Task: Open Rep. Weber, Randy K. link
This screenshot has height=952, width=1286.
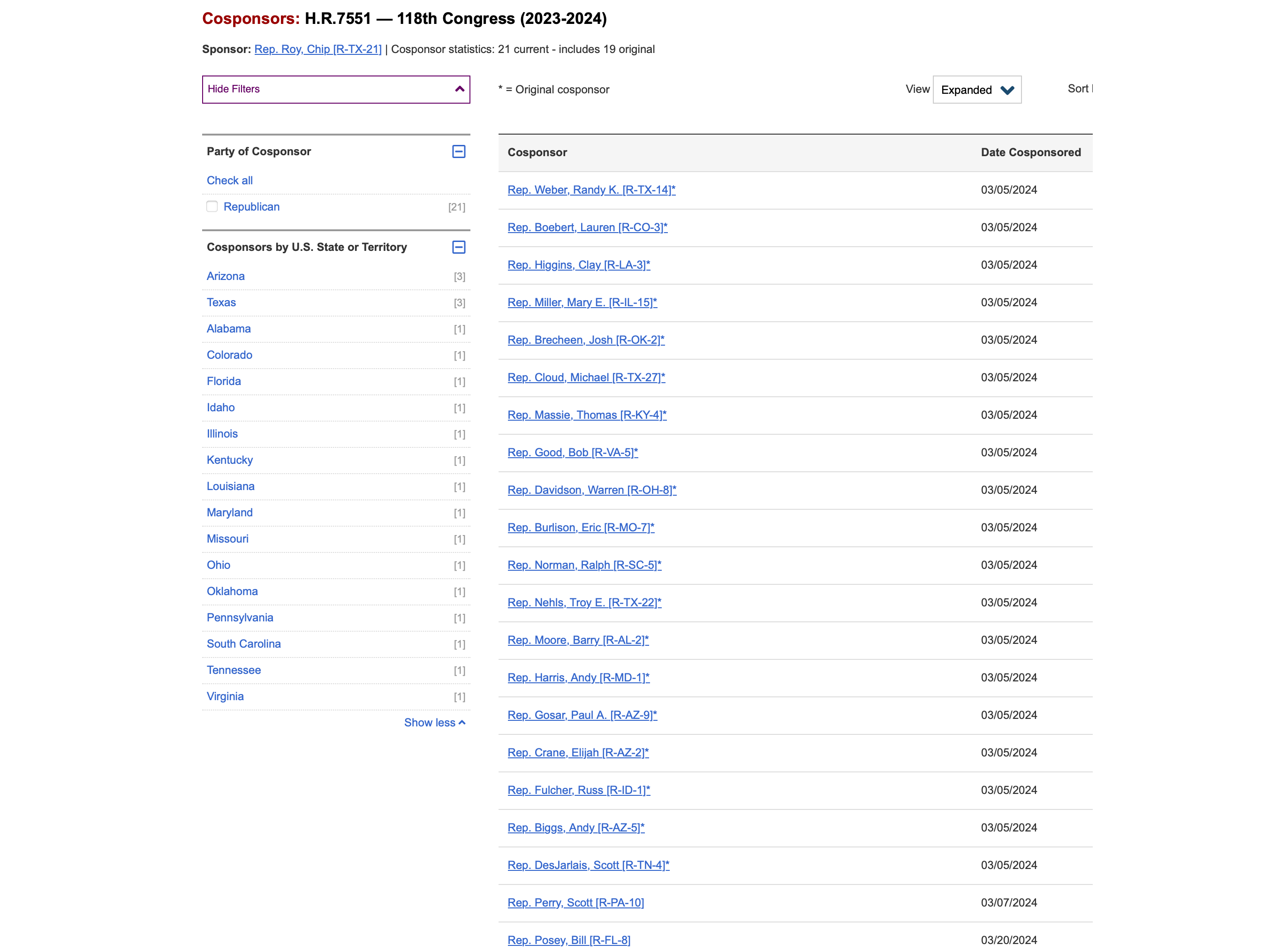Action: pyautogui.click(x=591, y=189)
